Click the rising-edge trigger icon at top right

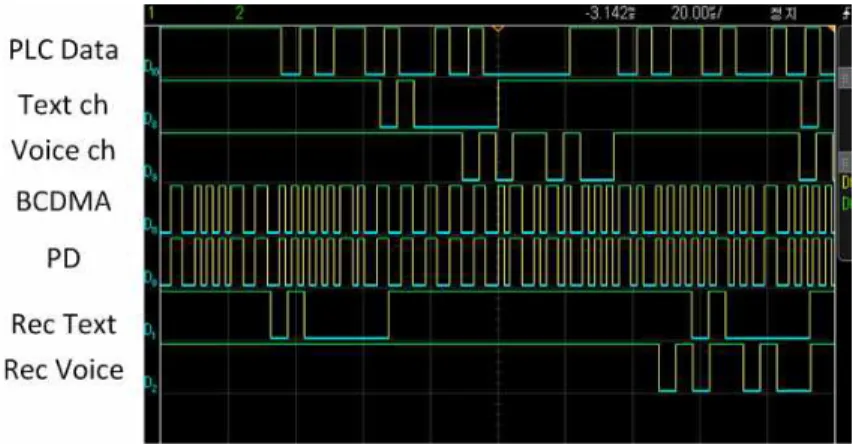[x=846, y=15]
